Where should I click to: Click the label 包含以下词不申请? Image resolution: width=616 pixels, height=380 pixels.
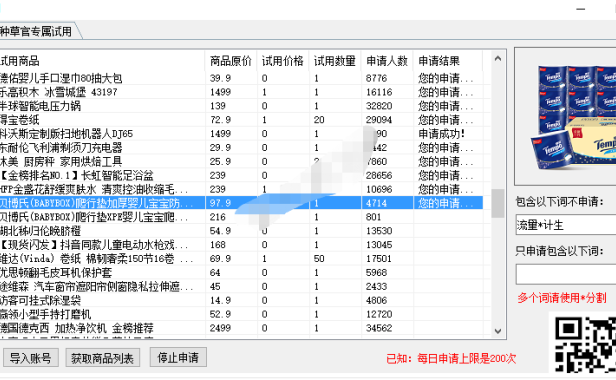coord(559,202)
